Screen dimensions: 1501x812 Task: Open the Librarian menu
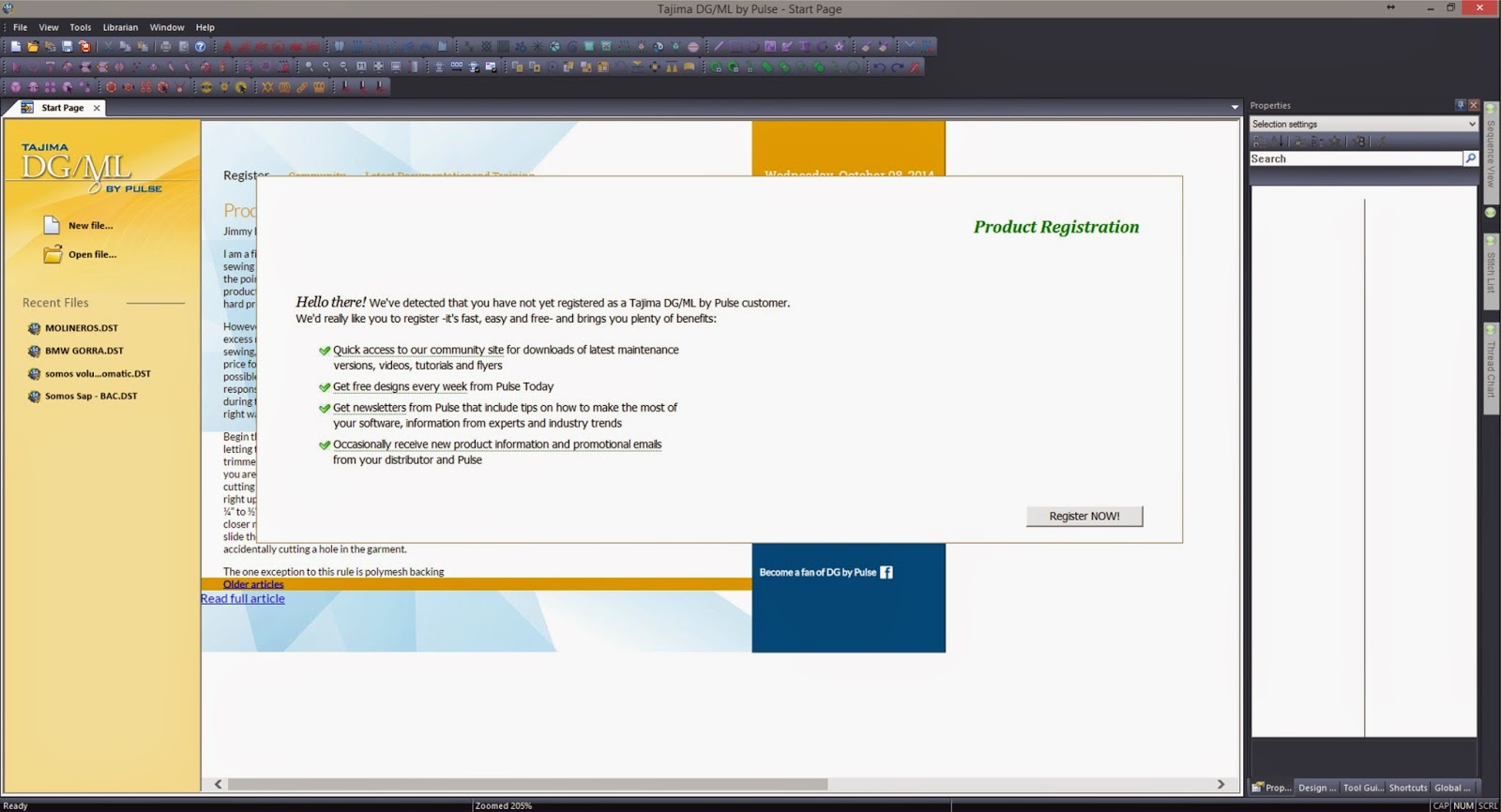click(120, 27)
